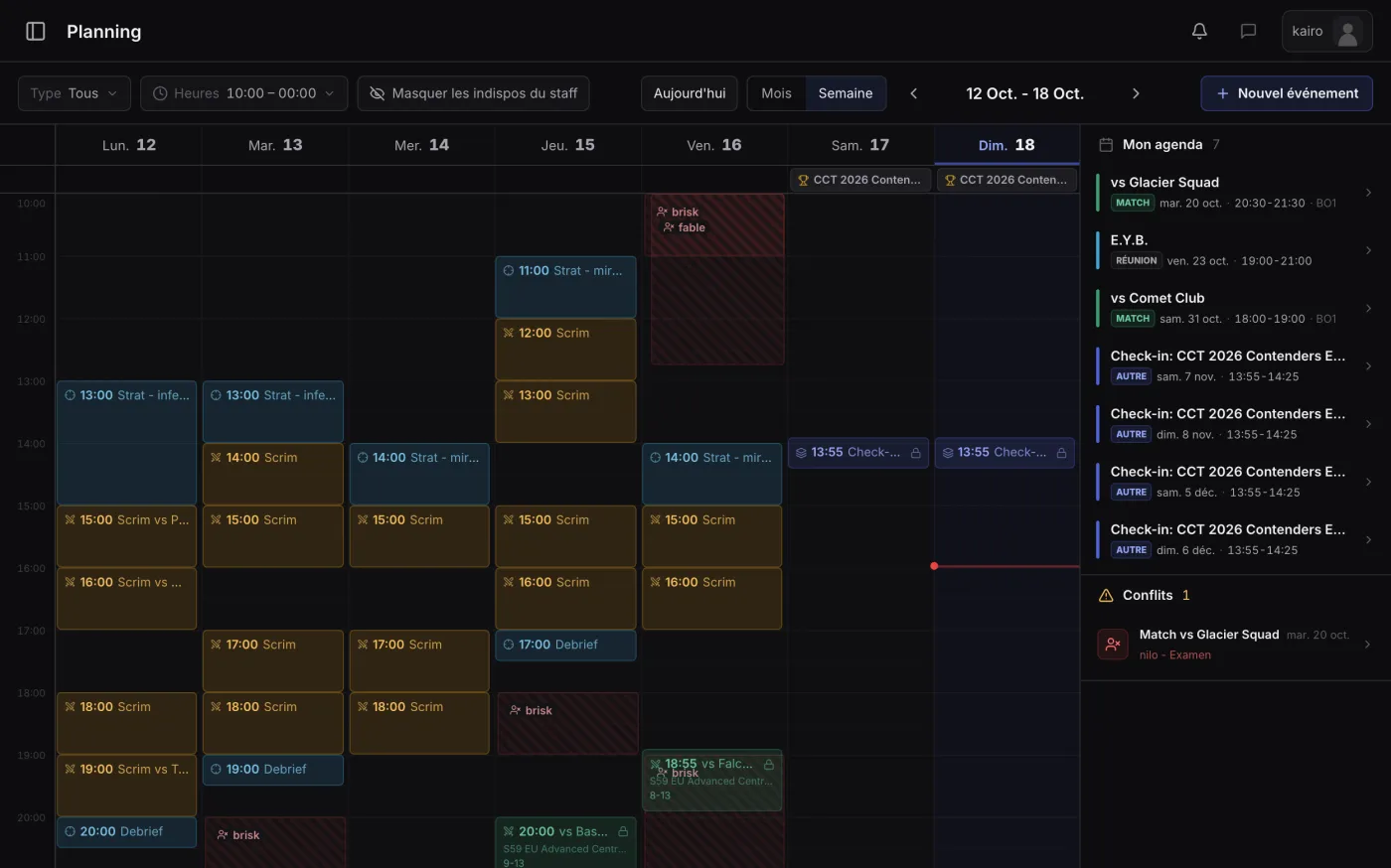
Task: Open Saturday 13:55 Check-in event
Action: (858, 453)
